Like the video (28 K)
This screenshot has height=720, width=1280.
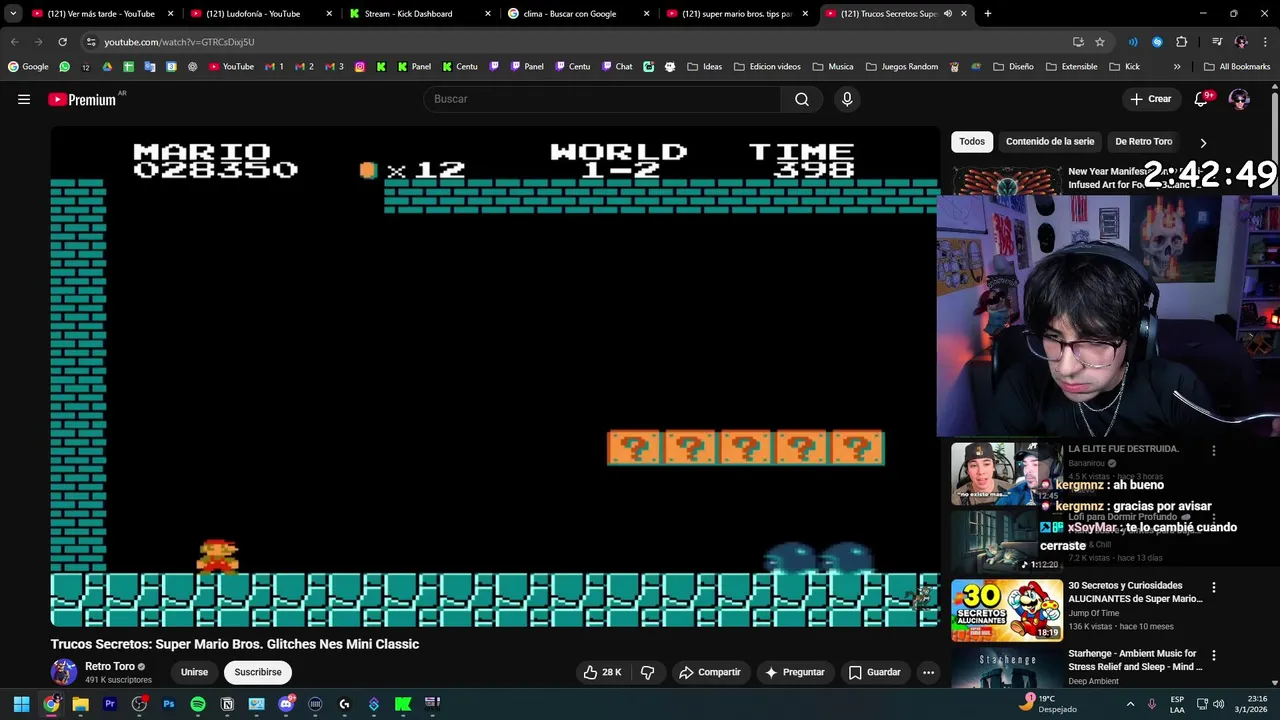point(602,672)
